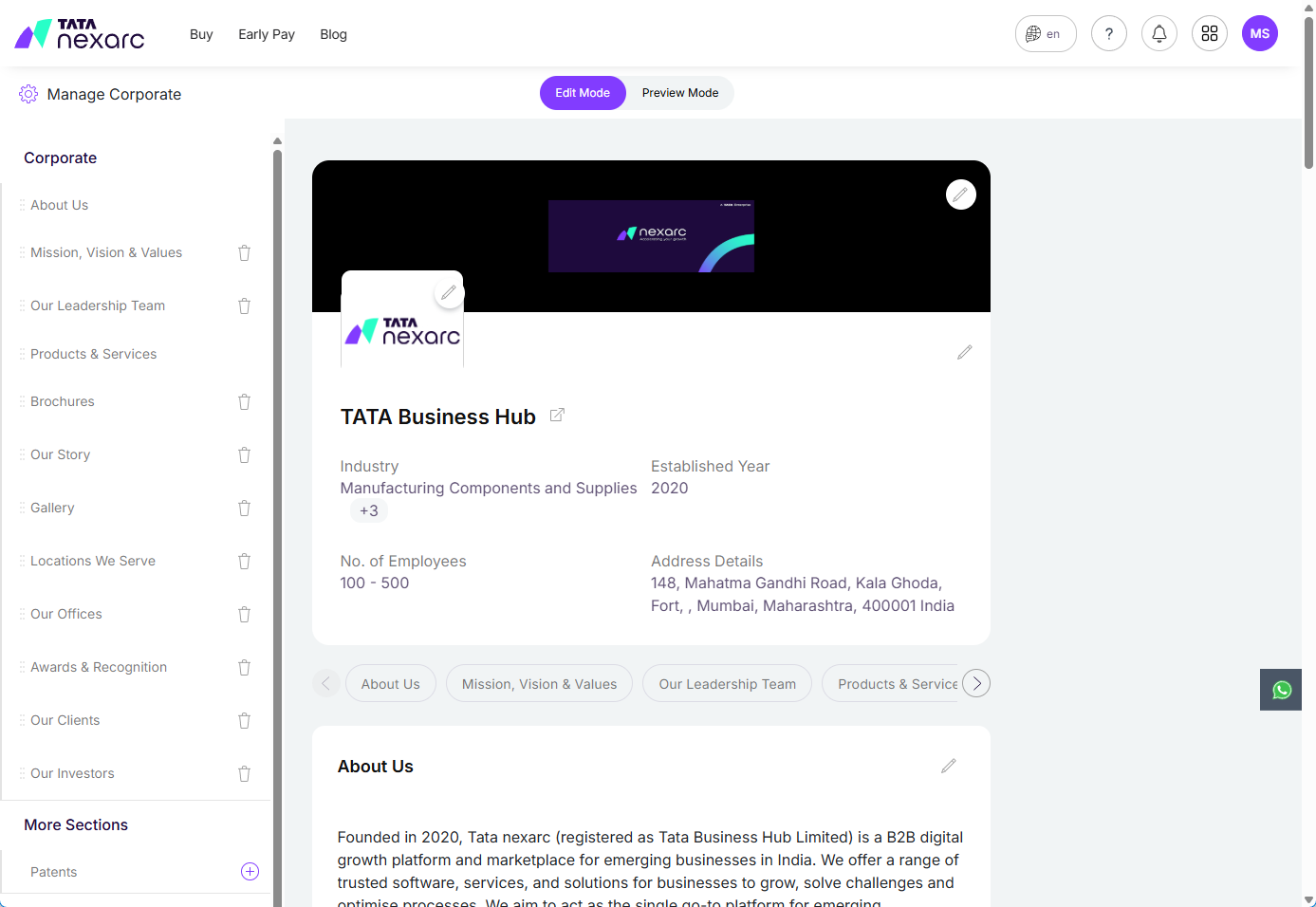The width and height of the screenshot is (1316, 907).
Task: Switch to Edit Mode
Action: (x=583, y=93)
